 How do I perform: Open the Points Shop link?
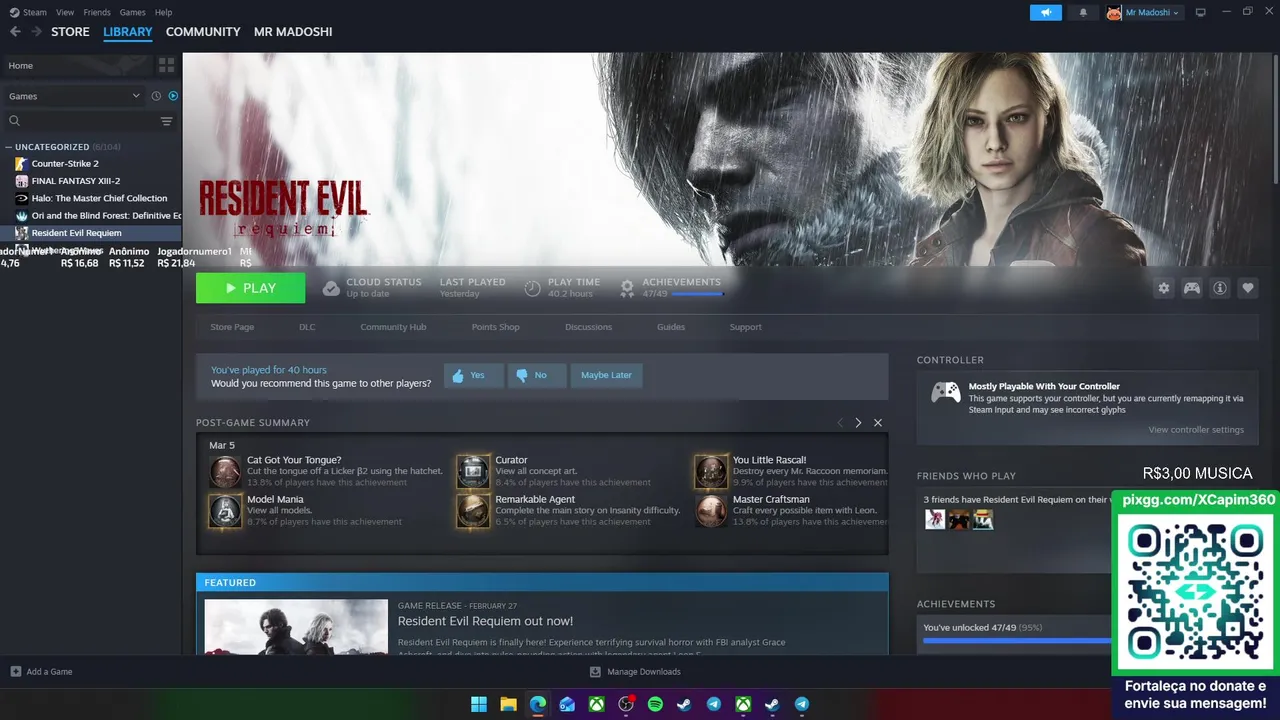tap(496, 327)
